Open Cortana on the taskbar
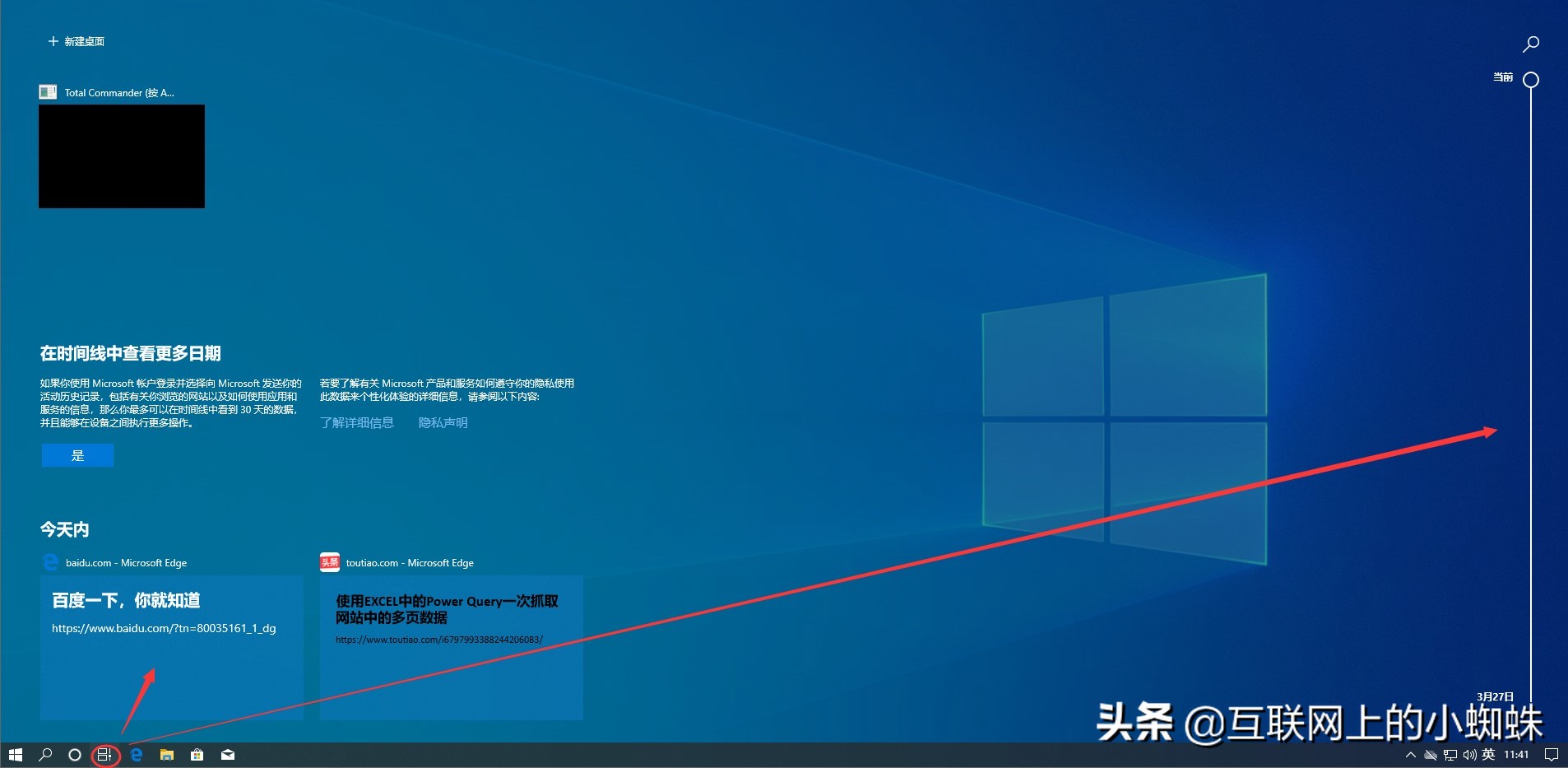Screen dimensions: 1568x768 pyautogui.click(x=75, y=755)
